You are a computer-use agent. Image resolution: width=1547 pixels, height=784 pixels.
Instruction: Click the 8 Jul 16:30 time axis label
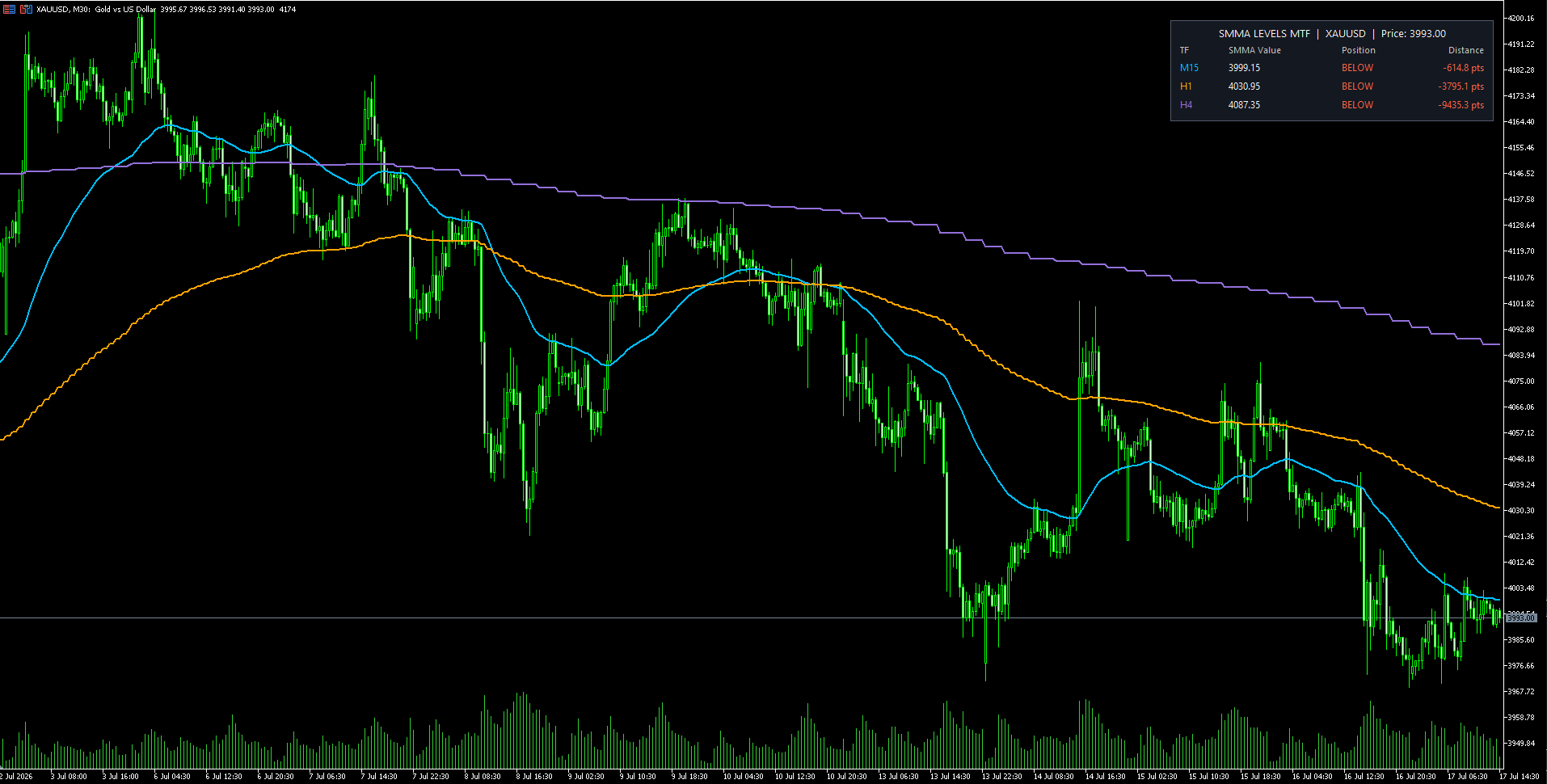tap(534, 777)
